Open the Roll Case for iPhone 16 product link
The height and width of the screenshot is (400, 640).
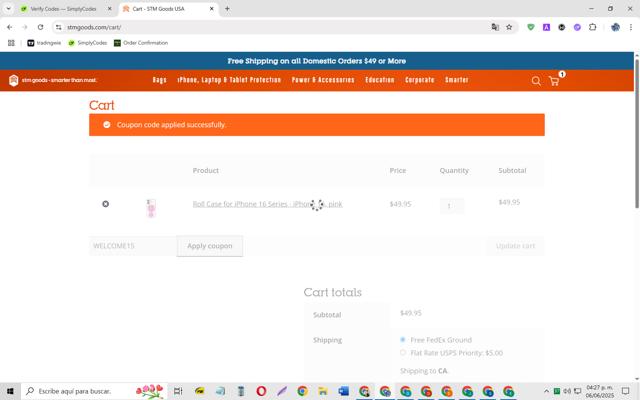click(x=267, y=204)
